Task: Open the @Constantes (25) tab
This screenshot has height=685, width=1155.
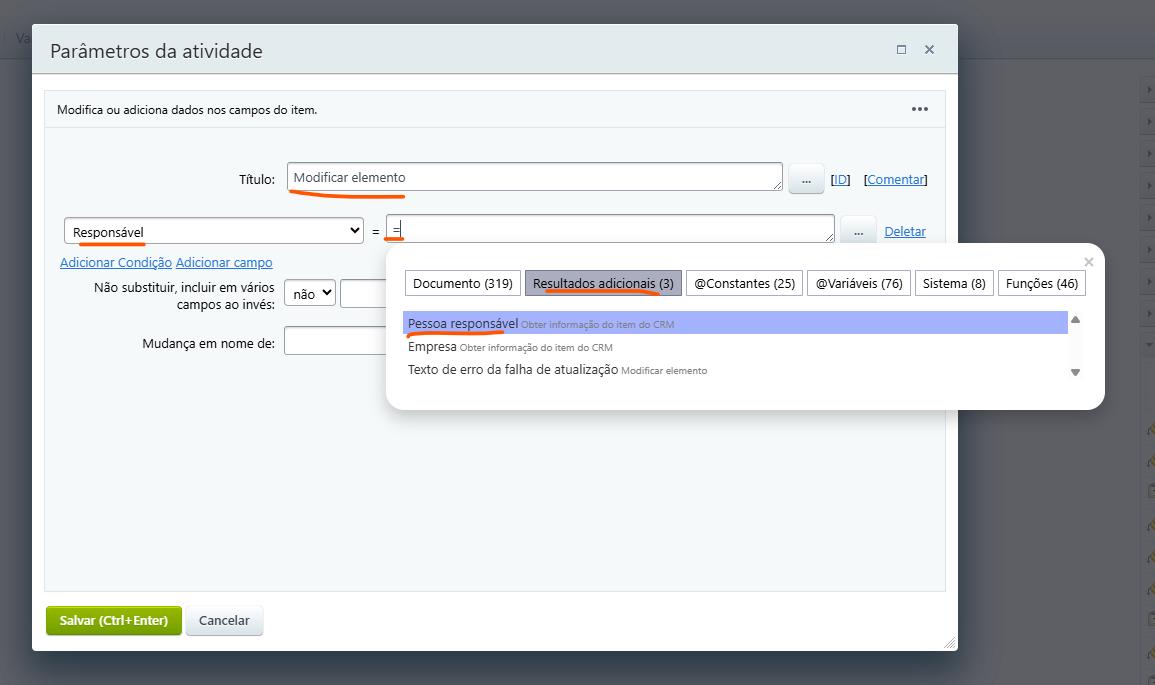Action: point(744,283)
